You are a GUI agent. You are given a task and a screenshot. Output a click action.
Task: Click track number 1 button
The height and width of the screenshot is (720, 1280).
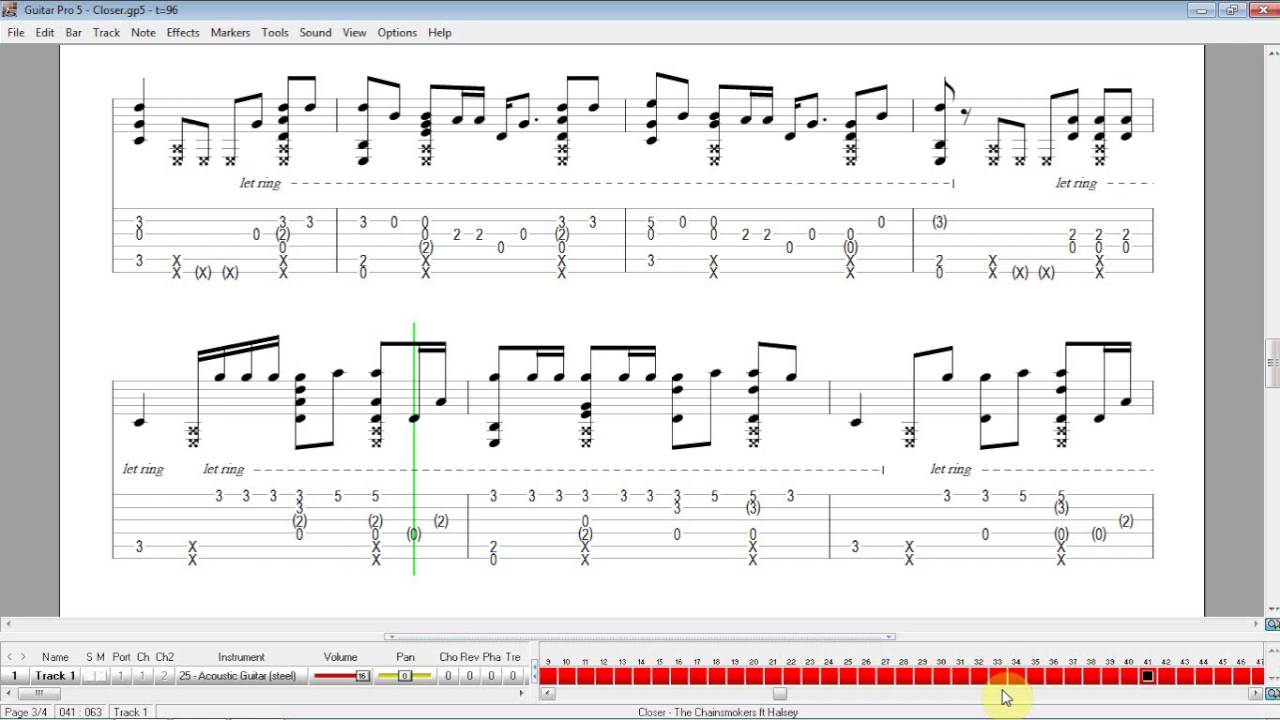coord(14,676)
